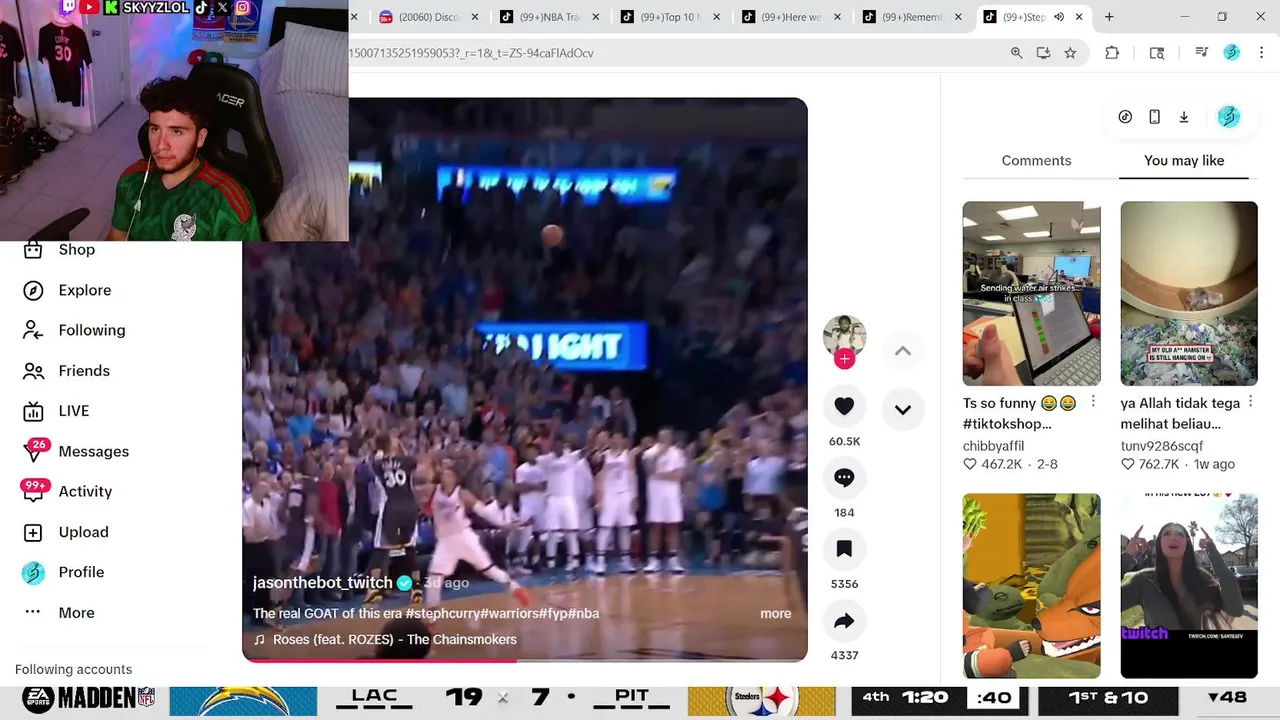Screen dimensions: 1280x720
Task: Click the #stephcurry hashtag in the caption
Action: tap(445, 614)
